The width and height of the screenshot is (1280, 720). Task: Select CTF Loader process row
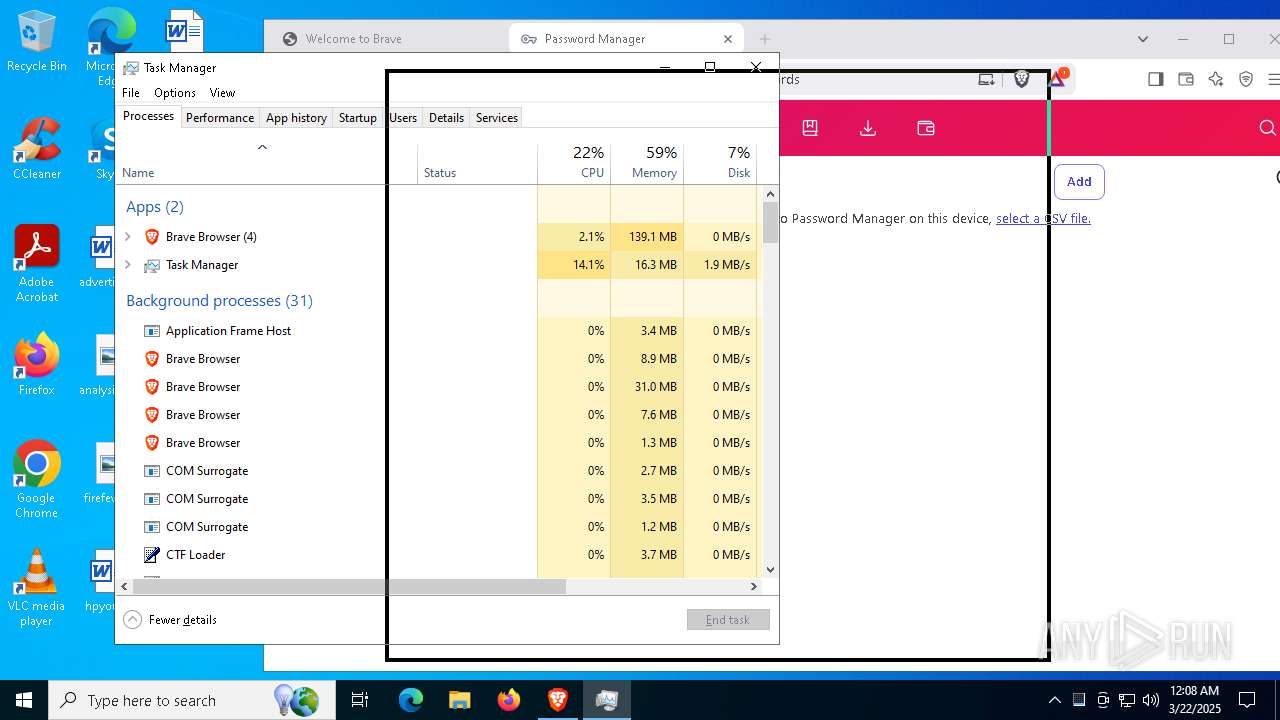[438, 555]
